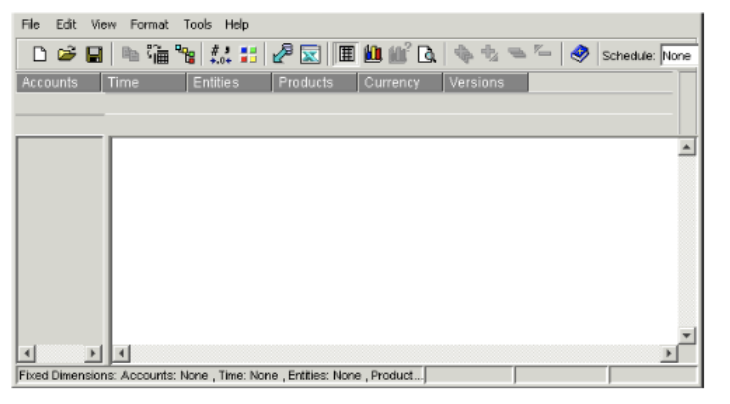Viewport: 730px width, 404px height.
Task: Click the blue help book icon
Action: tap(579, 55)
